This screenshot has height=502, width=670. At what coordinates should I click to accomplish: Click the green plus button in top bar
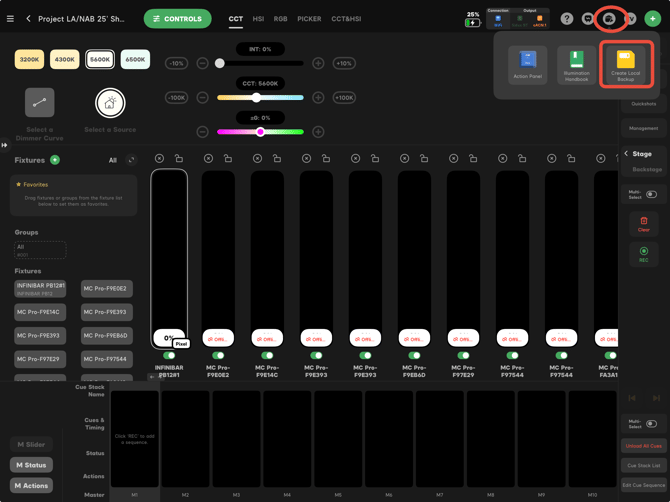click(x=652, y=19)
